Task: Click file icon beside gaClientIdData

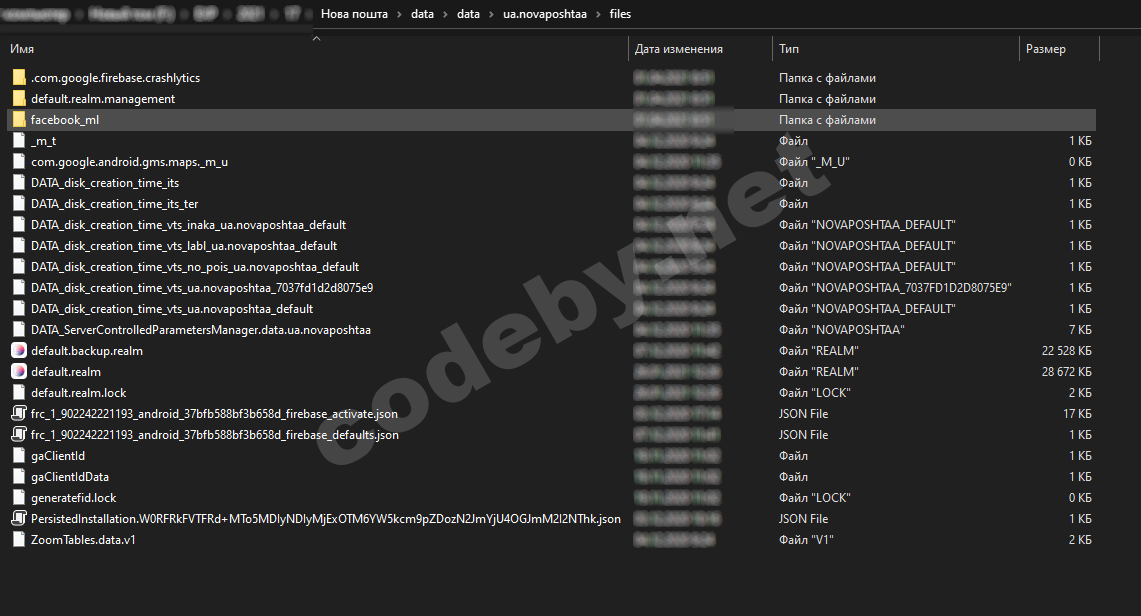Action: coord(19,477)
